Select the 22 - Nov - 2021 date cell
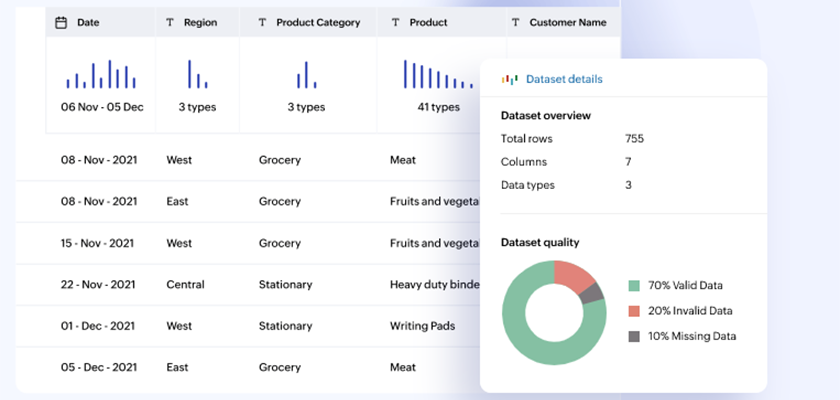 click(x=99, y=285)
